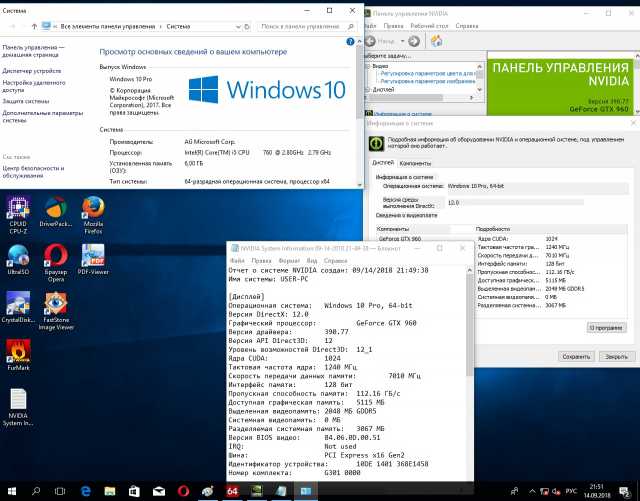640x501 pixels.
Task: Click Закрыть button in NVIDIA info dialog
Action: [616, 356]
